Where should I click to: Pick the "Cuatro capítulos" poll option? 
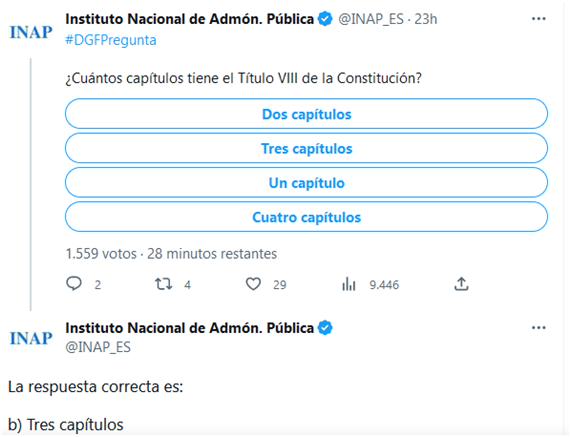point(306,217)
